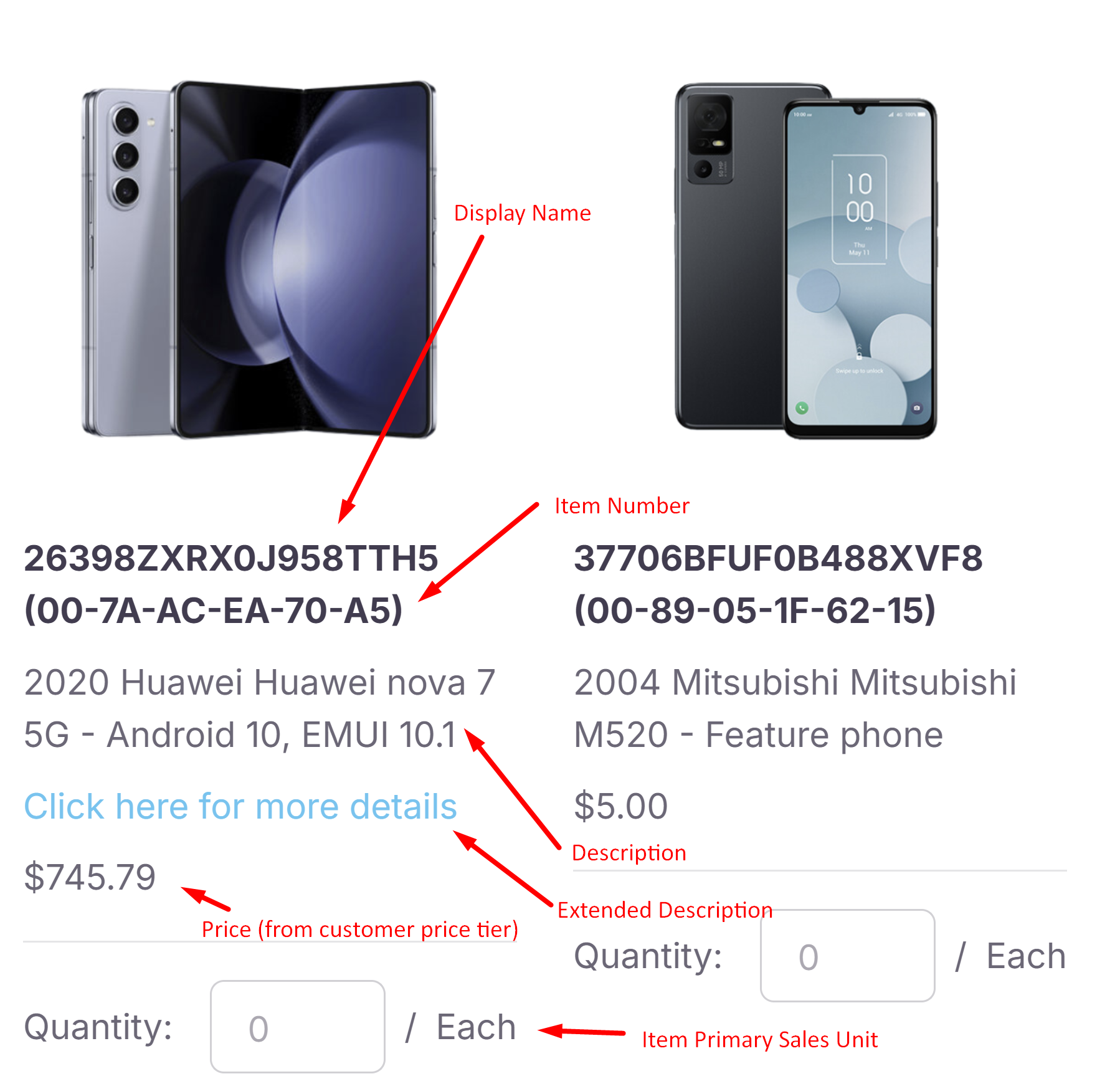Image resolution: width=1120 pixels, height=1084 pixels.
Task: Click the $745.79 price text
Action: pyautogui.click(x=90, y=877)
